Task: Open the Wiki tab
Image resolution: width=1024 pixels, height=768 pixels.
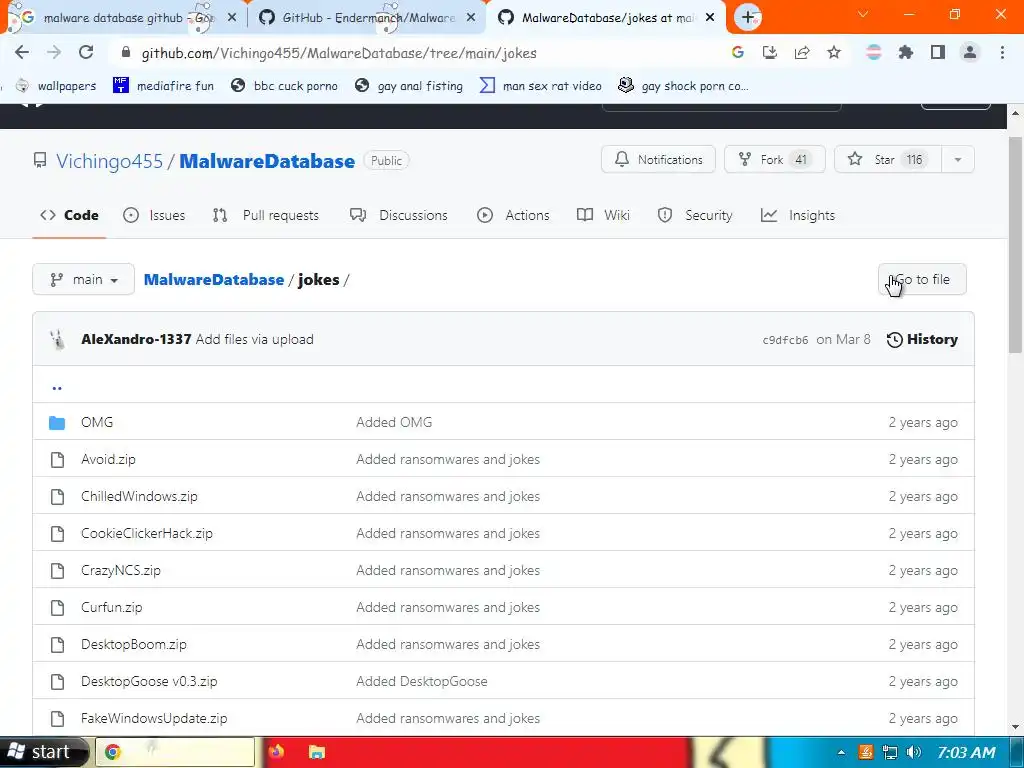Action: click(x=603, y=216)
